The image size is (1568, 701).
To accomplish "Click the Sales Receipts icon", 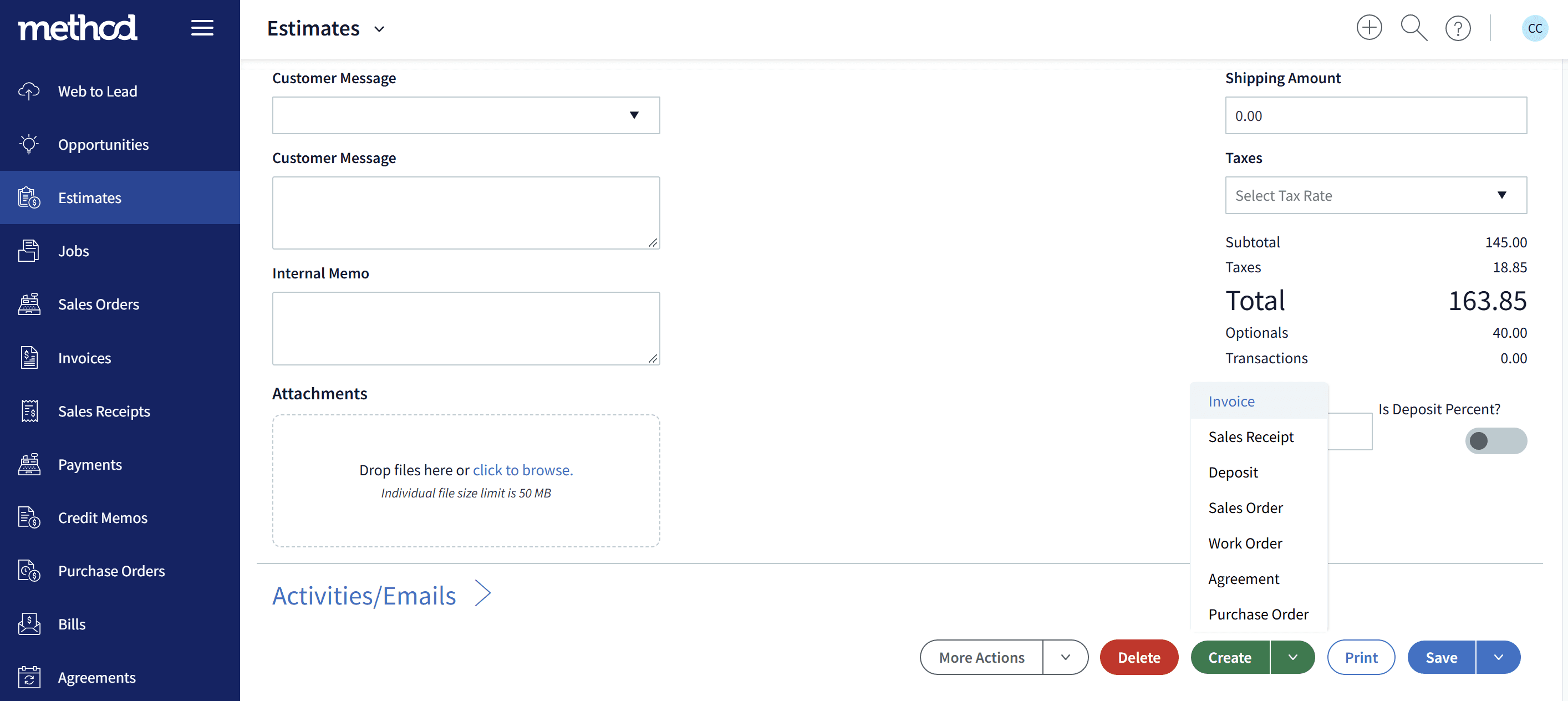I will pyautogui.click(x=29, y=411).
